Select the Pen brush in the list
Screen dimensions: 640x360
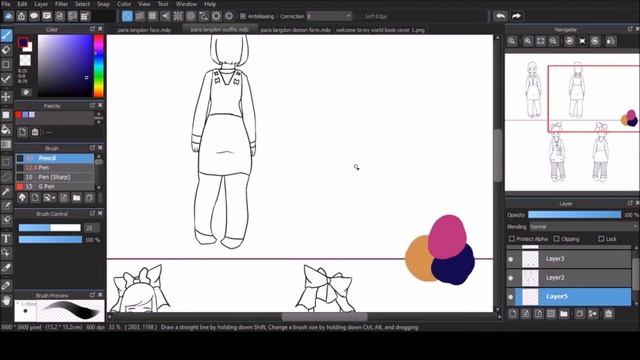click(55, 168)
